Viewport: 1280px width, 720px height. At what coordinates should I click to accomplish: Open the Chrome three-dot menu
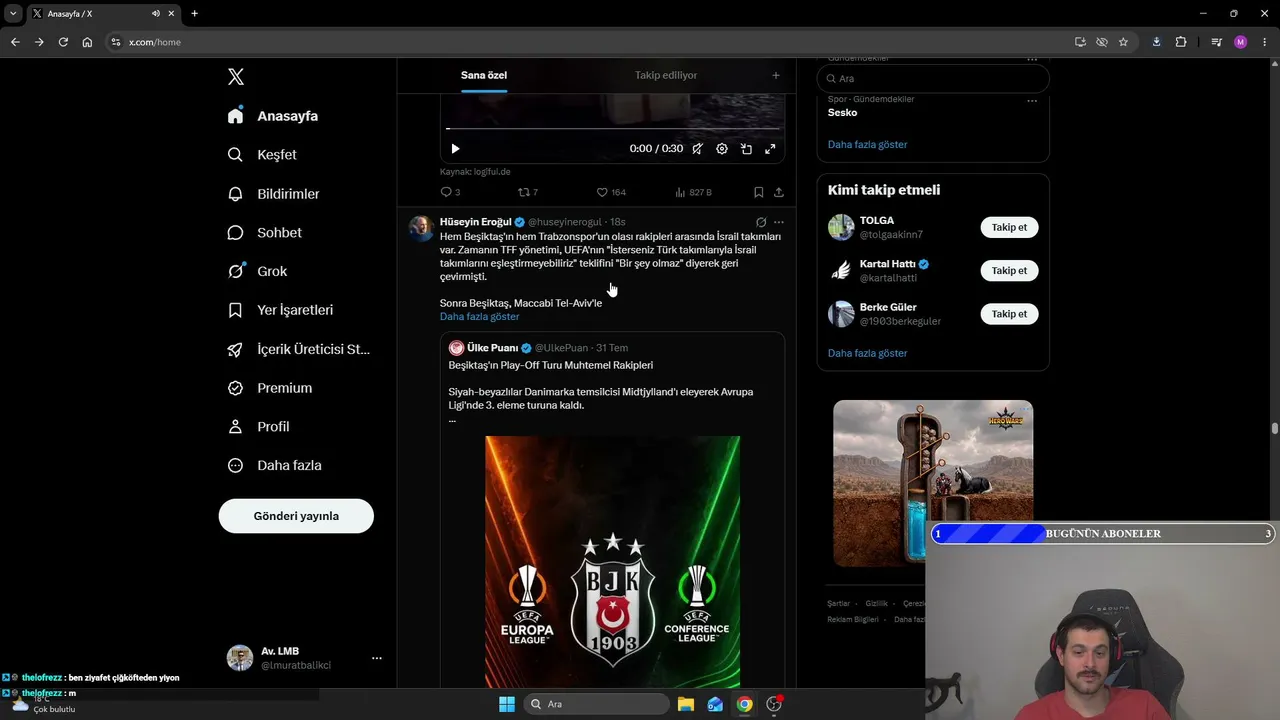(x=1265, y=42)
